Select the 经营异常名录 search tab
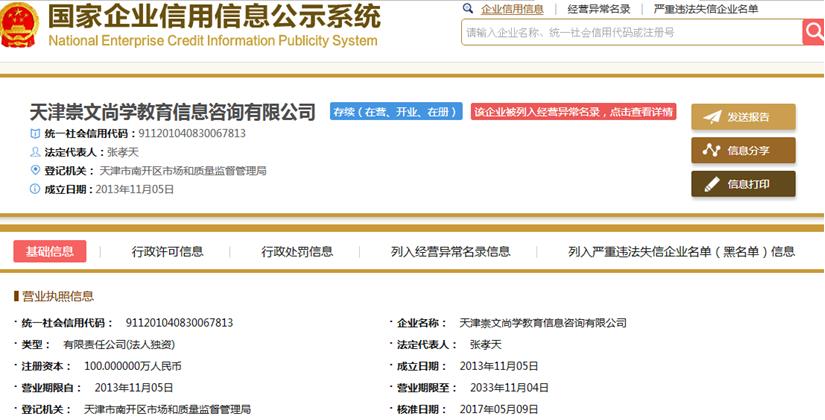 click(599, 9)
